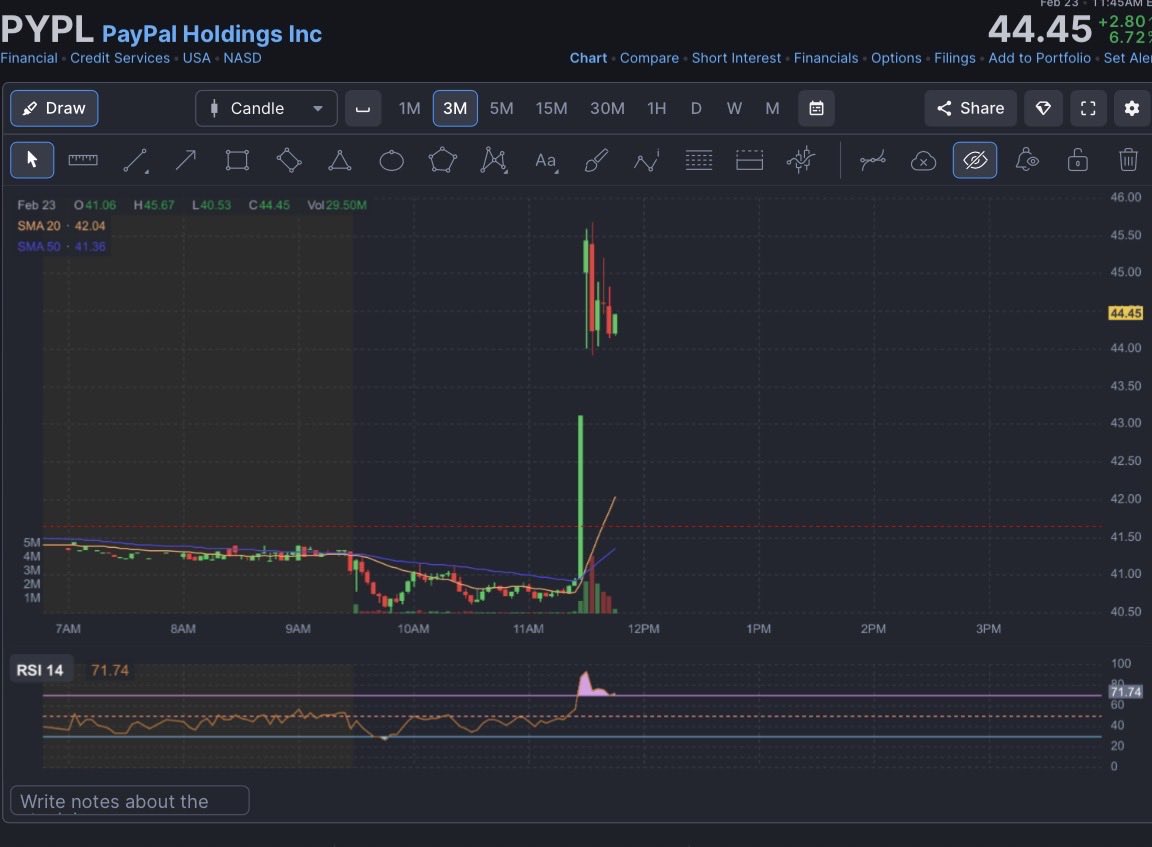The width and height of the screenshot is (1152, 847).
Task: Select the 3M timeframe
Action: (x=455, y=109)
